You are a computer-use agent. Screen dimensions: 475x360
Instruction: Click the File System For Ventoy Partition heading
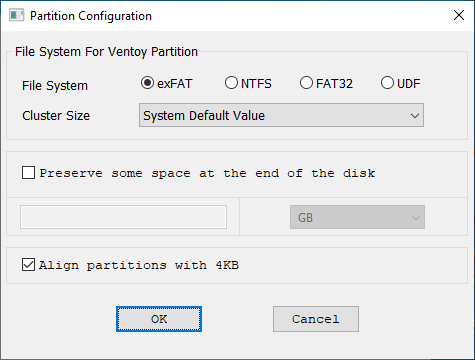pos(106,52)
